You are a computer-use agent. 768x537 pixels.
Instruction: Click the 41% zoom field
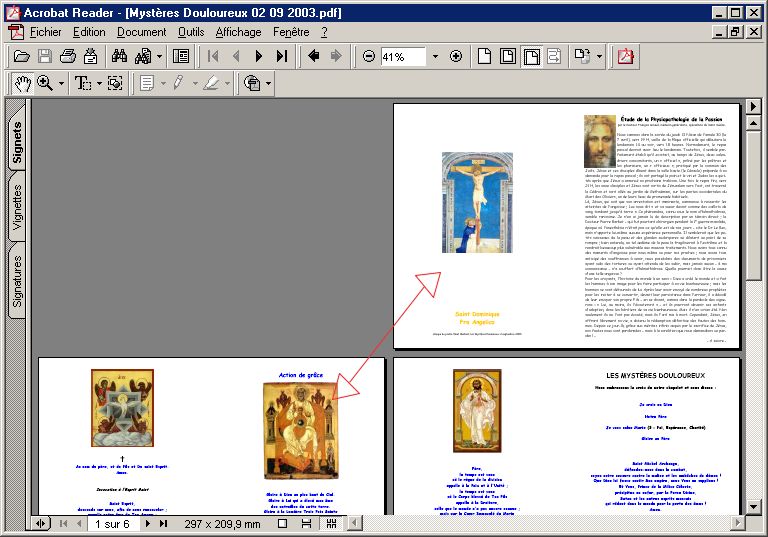coord(403,57)
